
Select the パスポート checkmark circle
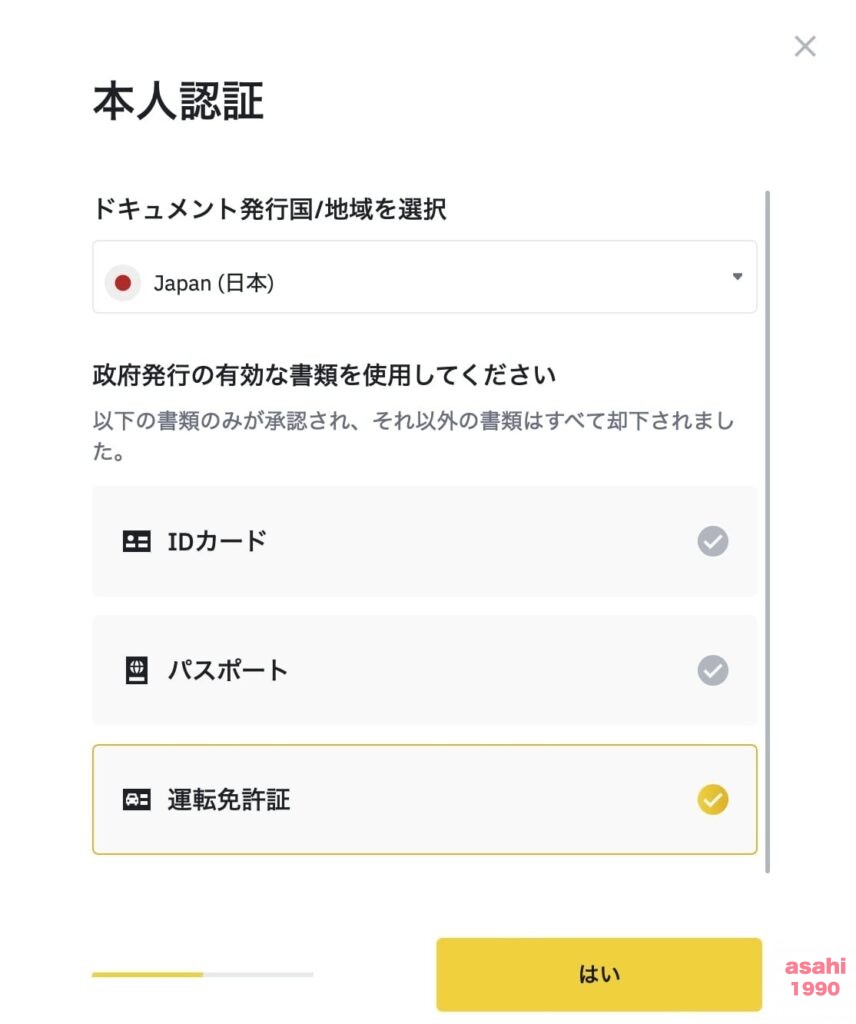[x=712, y=670]
